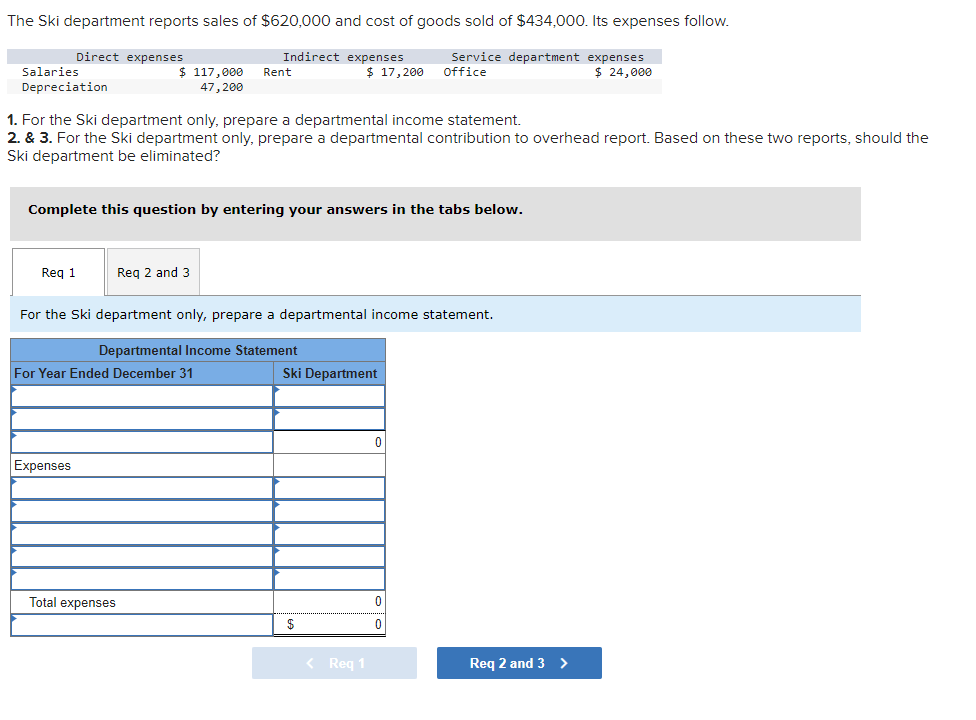Open the label dropdown below Total expenses row

(x=142, y=625)
